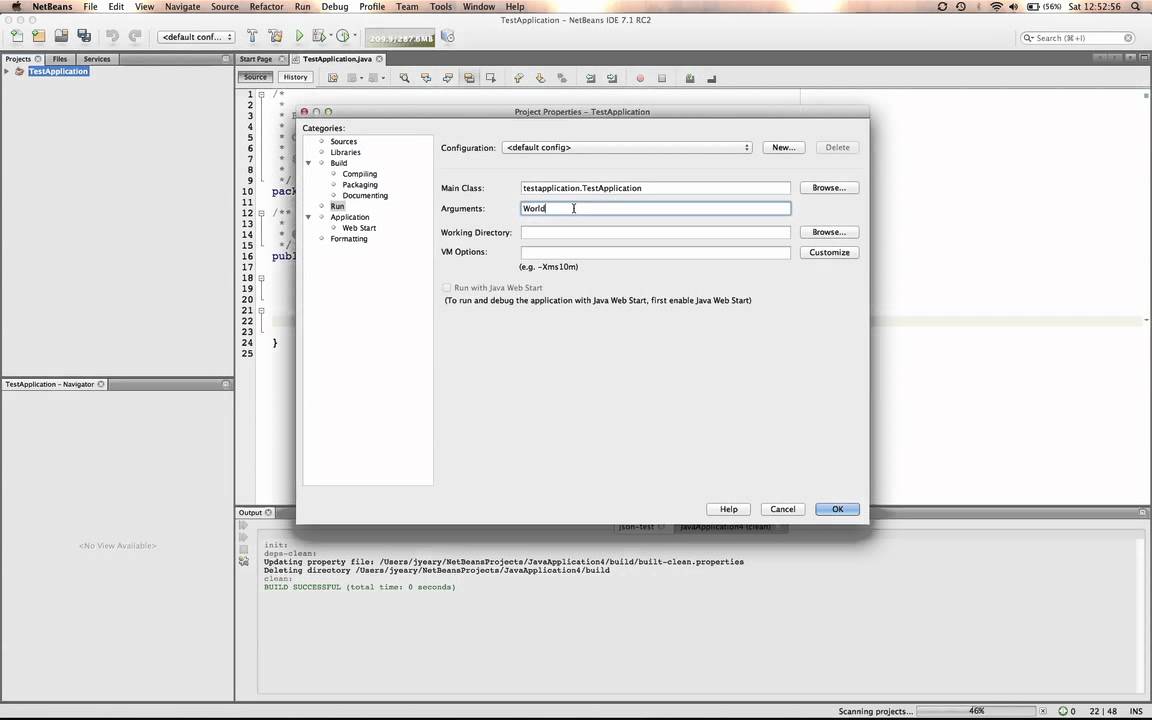Click the Profile Project clock icon
The height and width of the screenshot is (720, 1152).
(342, 36)
